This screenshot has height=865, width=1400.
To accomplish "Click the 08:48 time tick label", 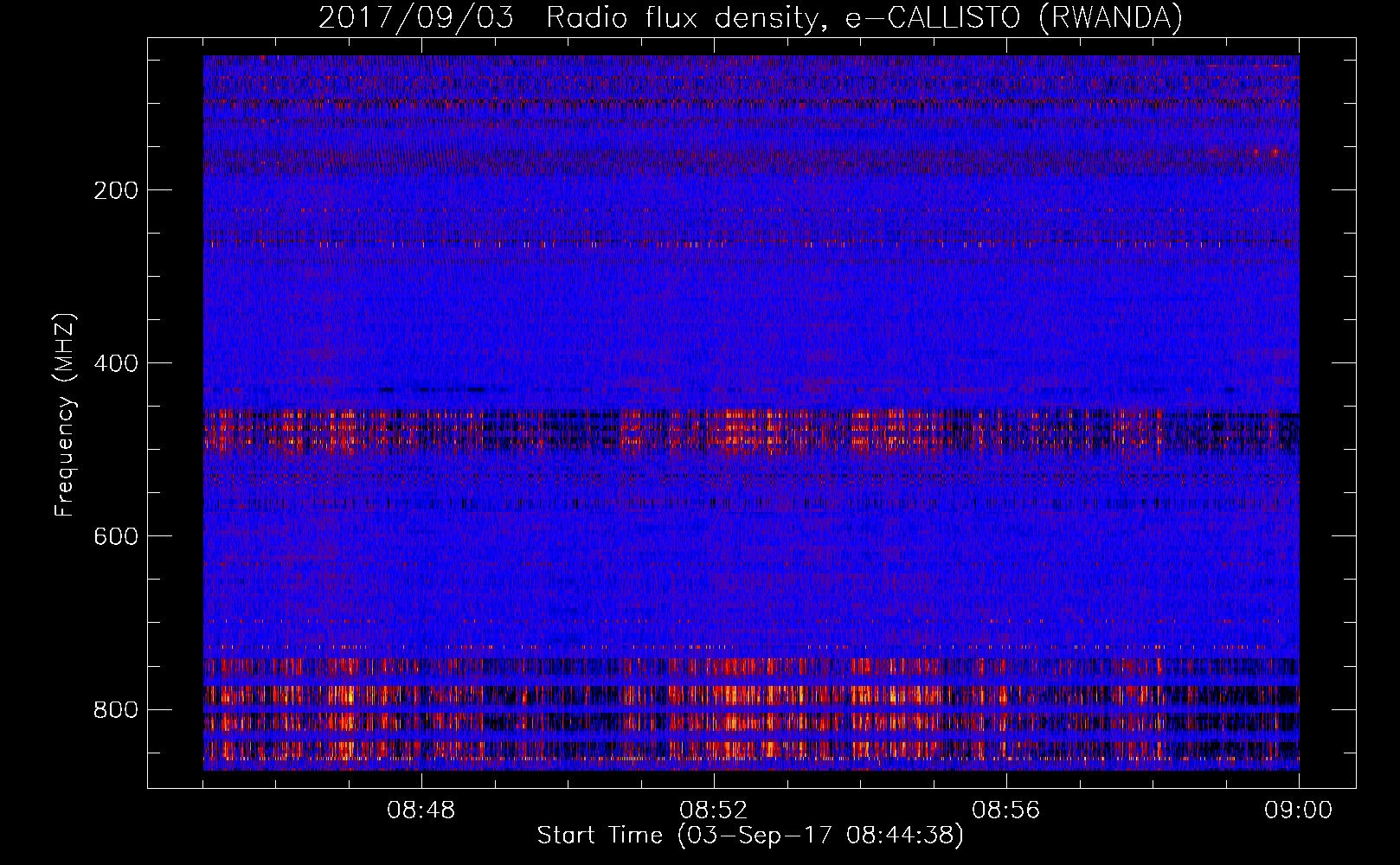I will (x=421, y=811).
